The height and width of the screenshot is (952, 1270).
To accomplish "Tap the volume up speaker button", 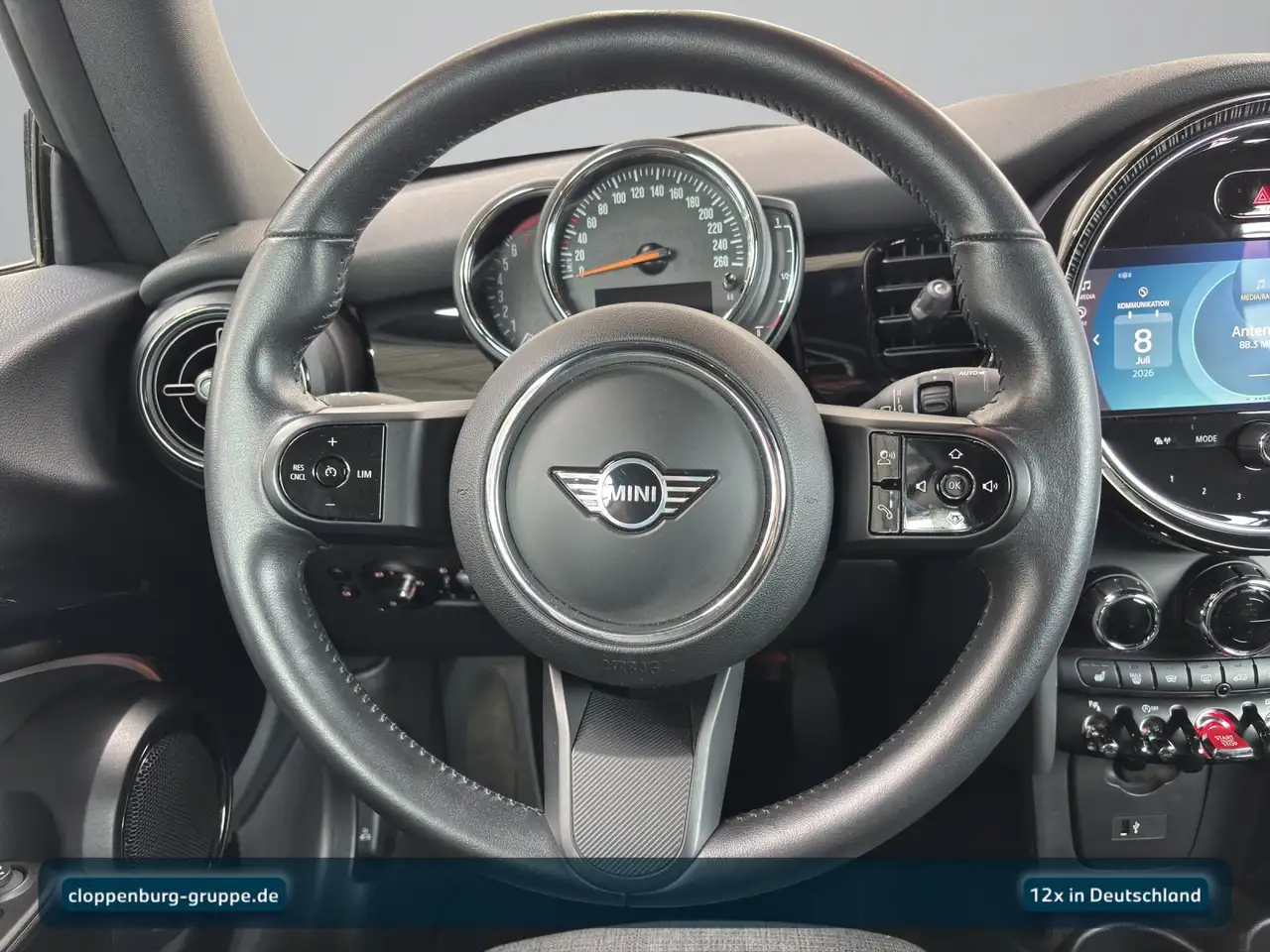I will 989,486.
